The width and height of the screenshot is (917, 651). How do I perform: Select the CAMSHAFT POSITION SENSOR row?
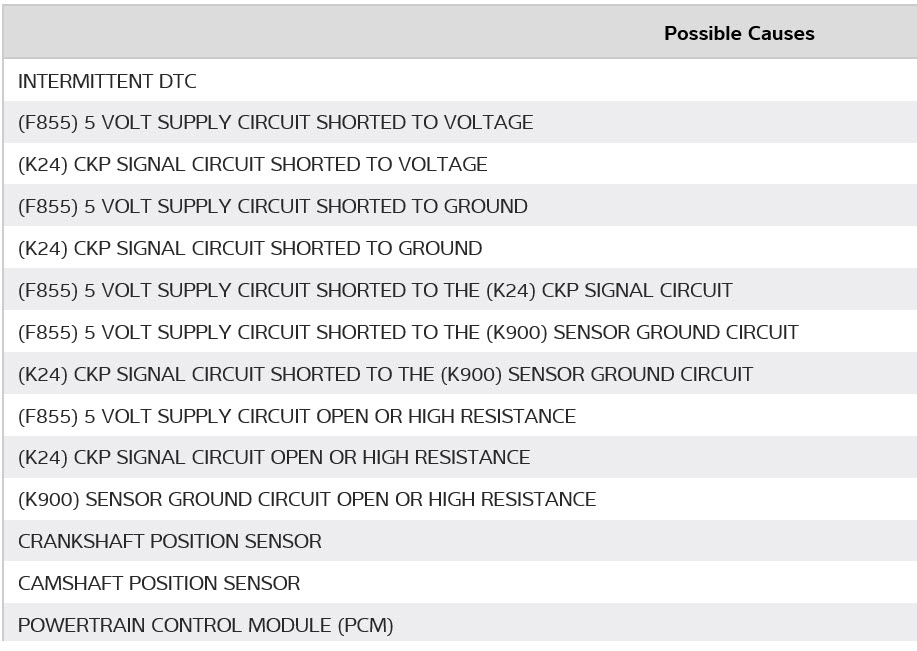coord(159,584)
